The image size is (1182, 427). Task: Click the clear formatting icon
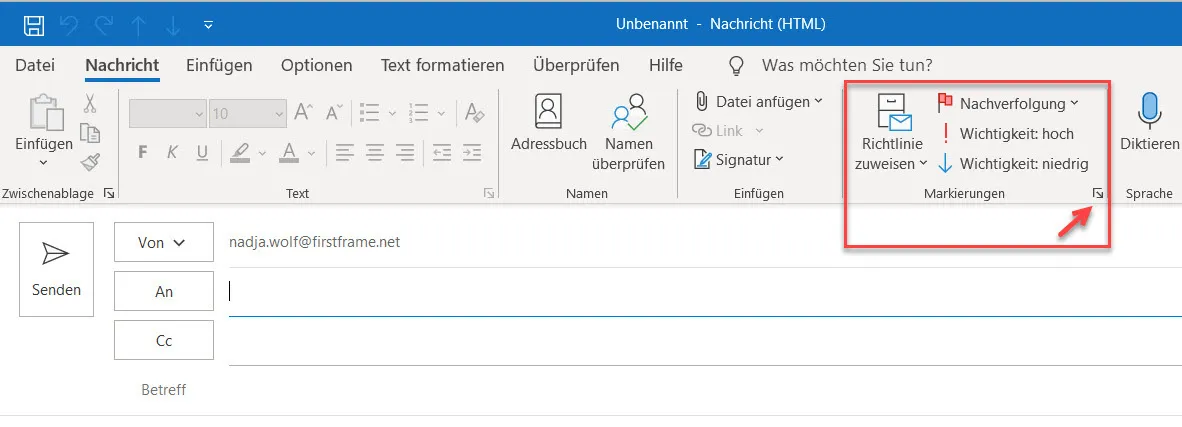coord(475,113)
